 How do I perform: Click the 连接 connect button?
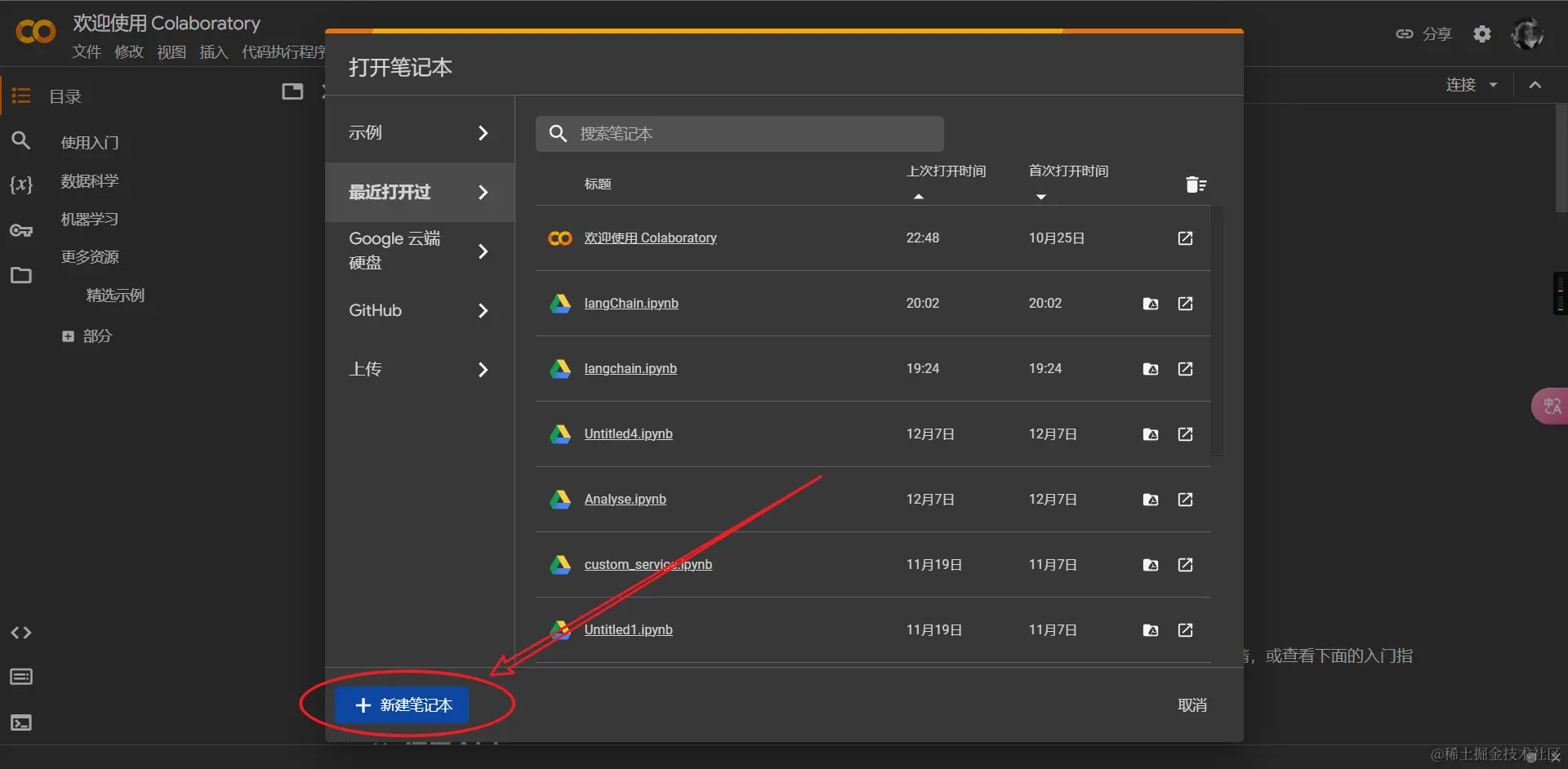pos(1460,85)
